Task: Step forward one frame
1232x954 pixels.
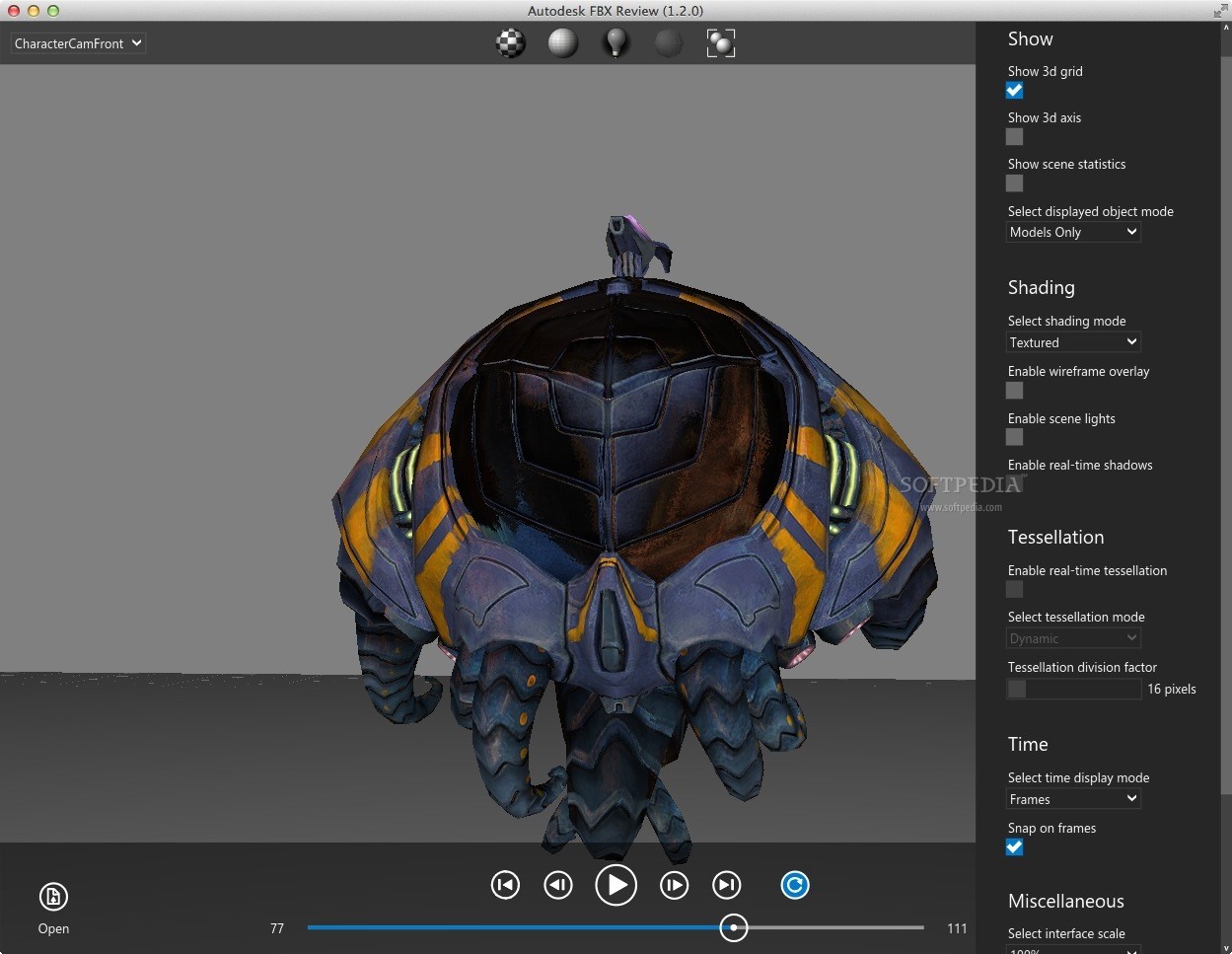Action: pos(675,885)
